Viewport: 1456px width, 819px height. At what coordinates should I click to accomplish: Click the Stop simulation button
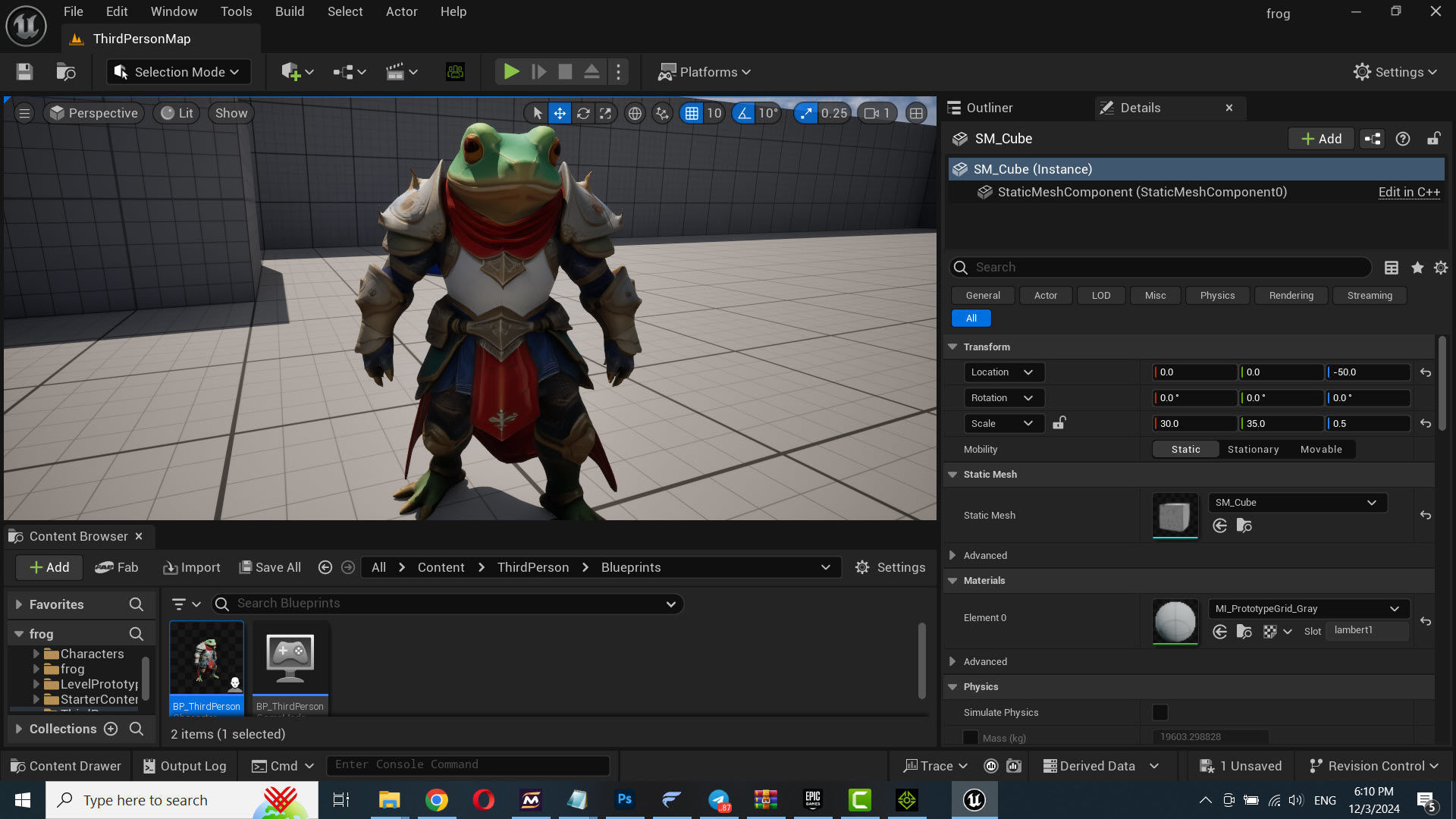tap(565, 72)
